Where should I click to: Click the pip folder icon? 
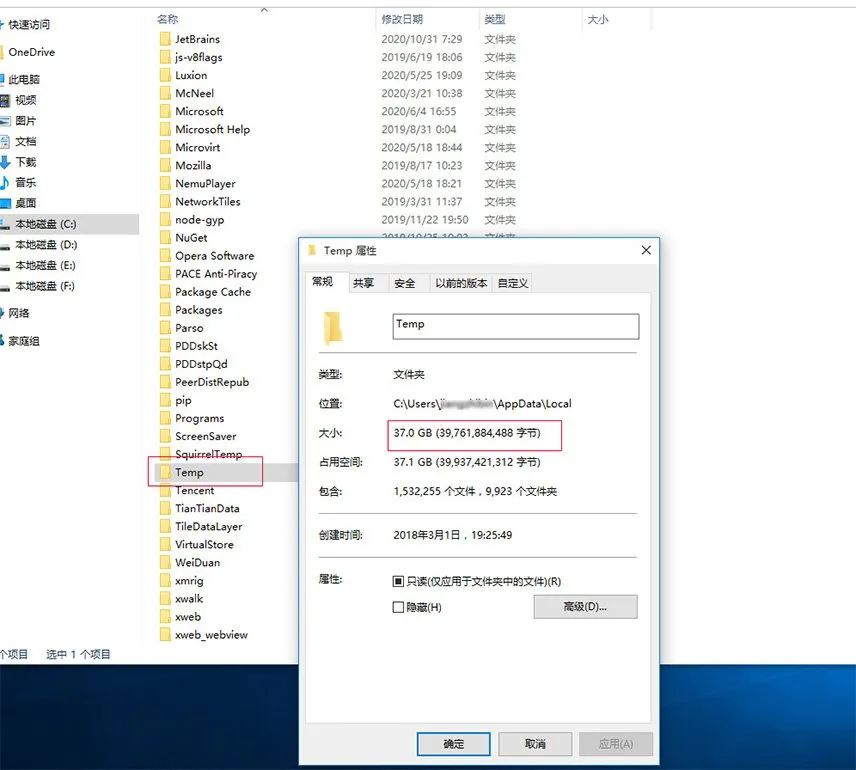point(165,400)
